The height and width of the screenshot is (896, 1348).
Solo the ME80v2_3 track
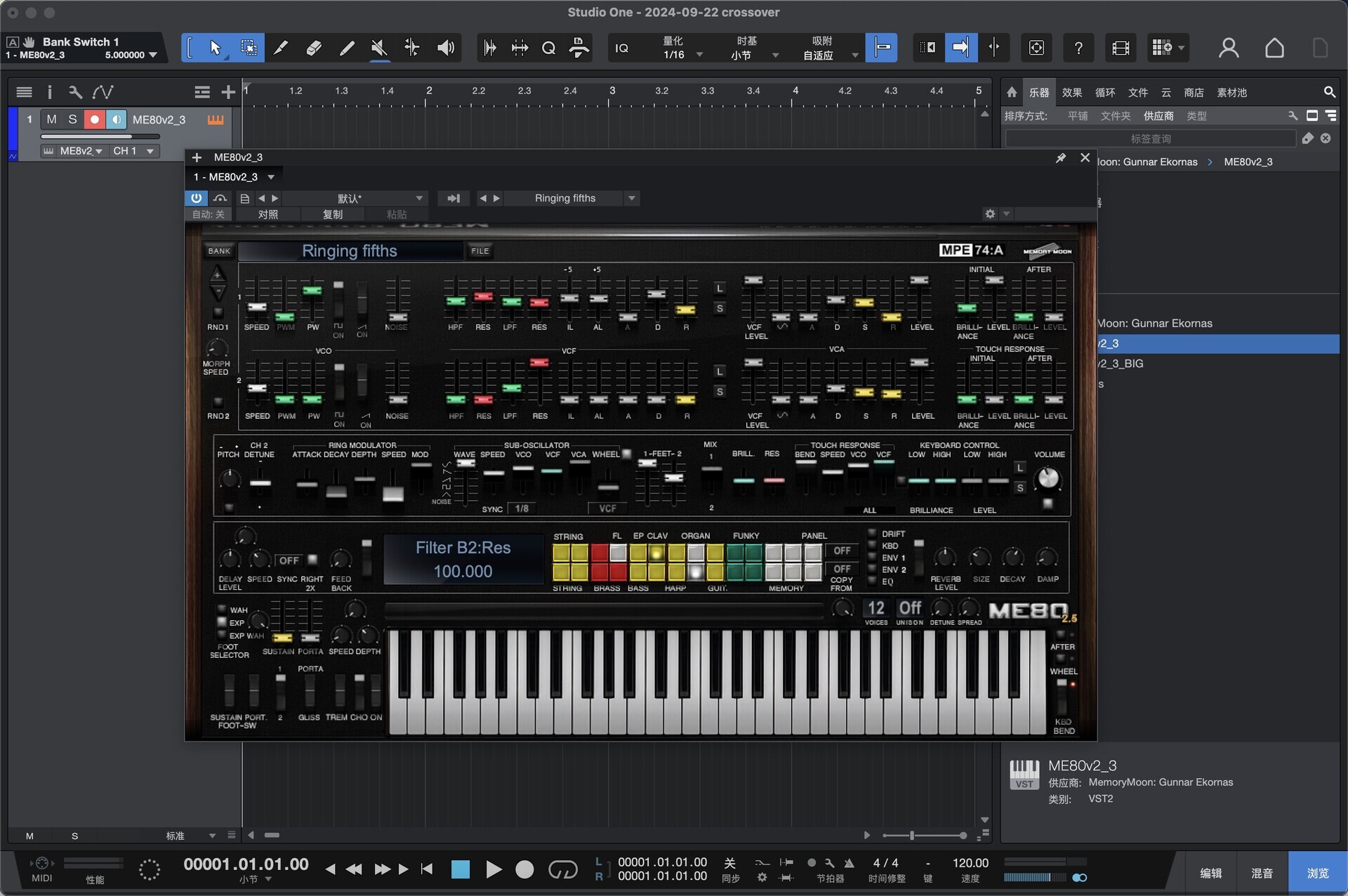tap(72, 119)
